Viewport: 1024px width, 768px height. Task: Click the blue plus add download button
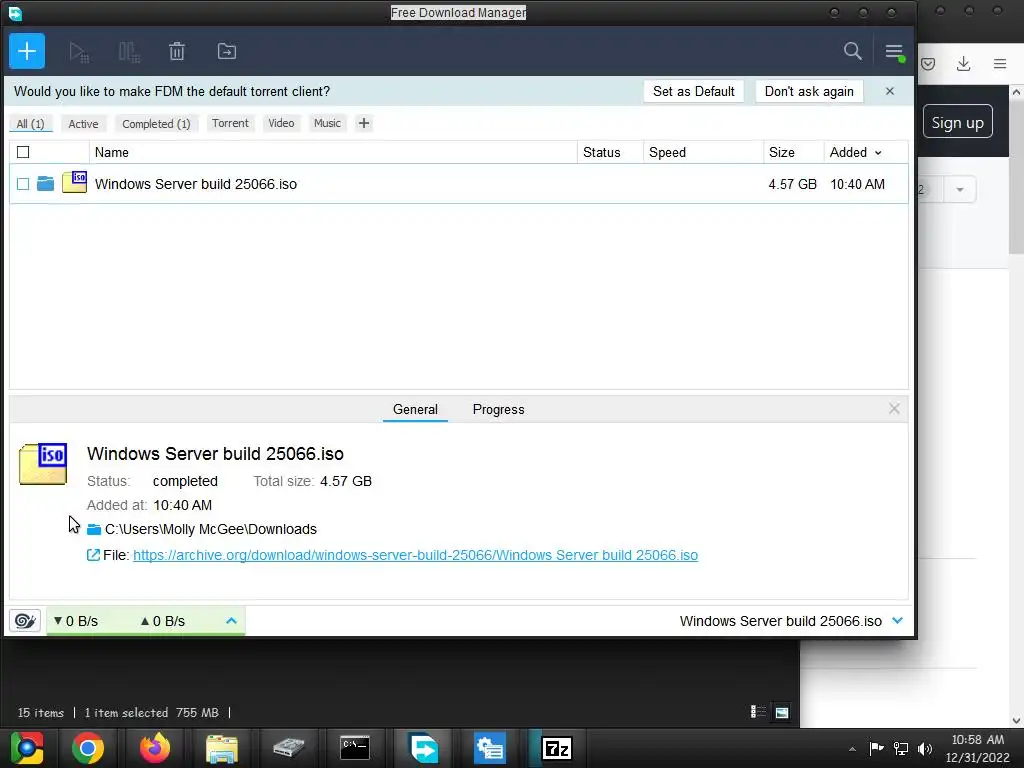click(x=27, y=51)
